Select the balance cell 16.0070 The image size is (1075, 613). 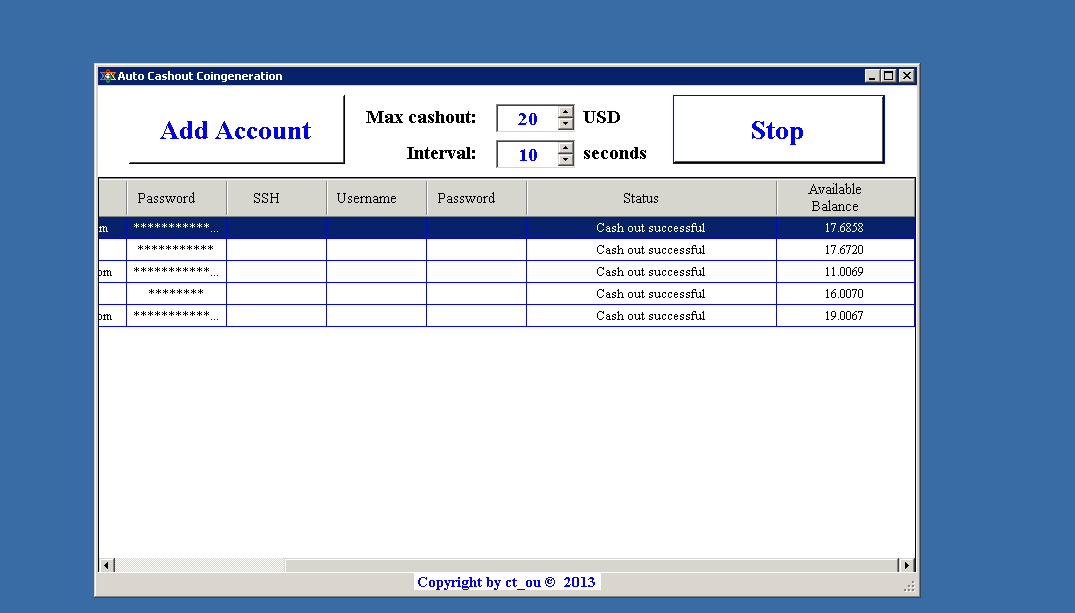click(x=845, y=293)
